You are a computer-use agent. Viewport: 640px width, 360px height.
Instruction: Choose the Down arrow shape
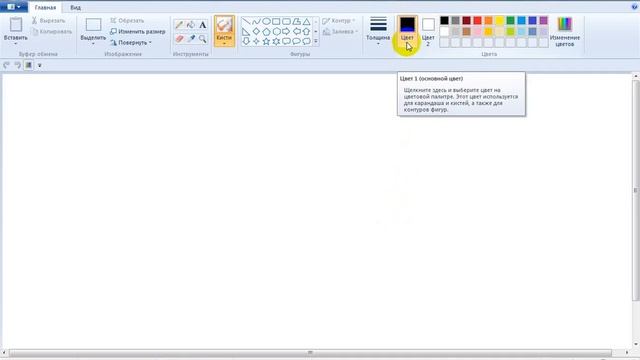pyautogui.click(x=246, y=41)
